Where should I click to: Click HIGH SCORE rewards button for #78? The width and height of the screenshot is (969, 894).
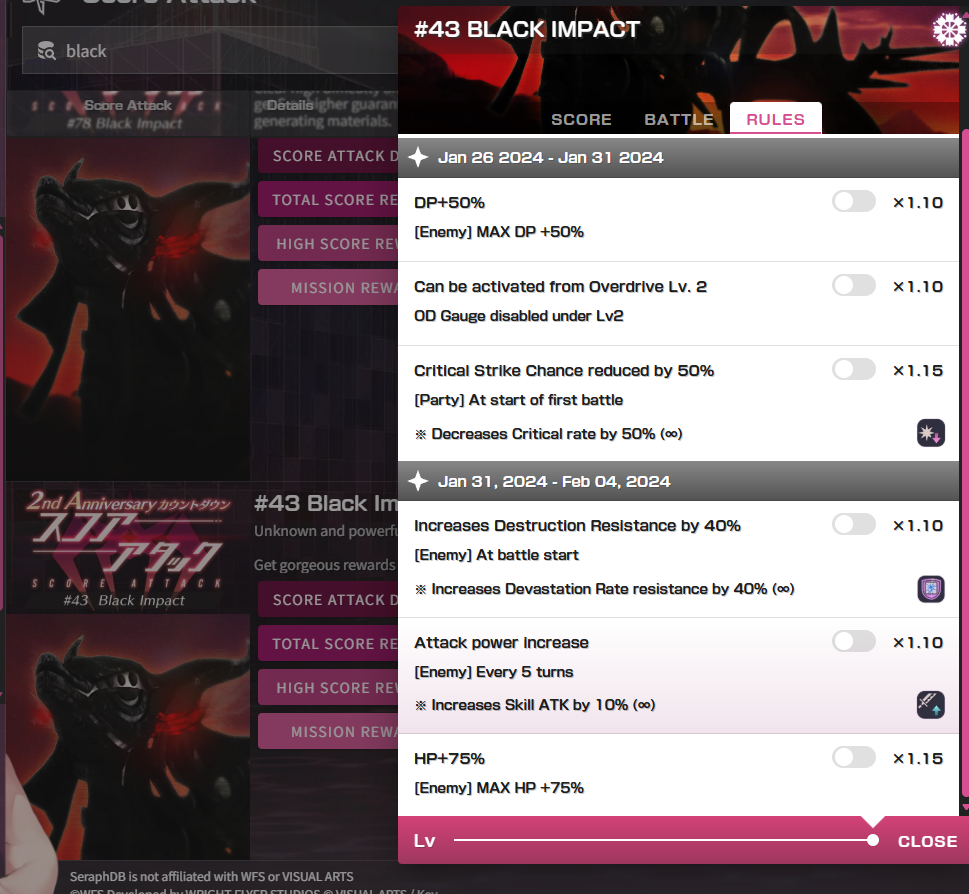pos(328,244)
